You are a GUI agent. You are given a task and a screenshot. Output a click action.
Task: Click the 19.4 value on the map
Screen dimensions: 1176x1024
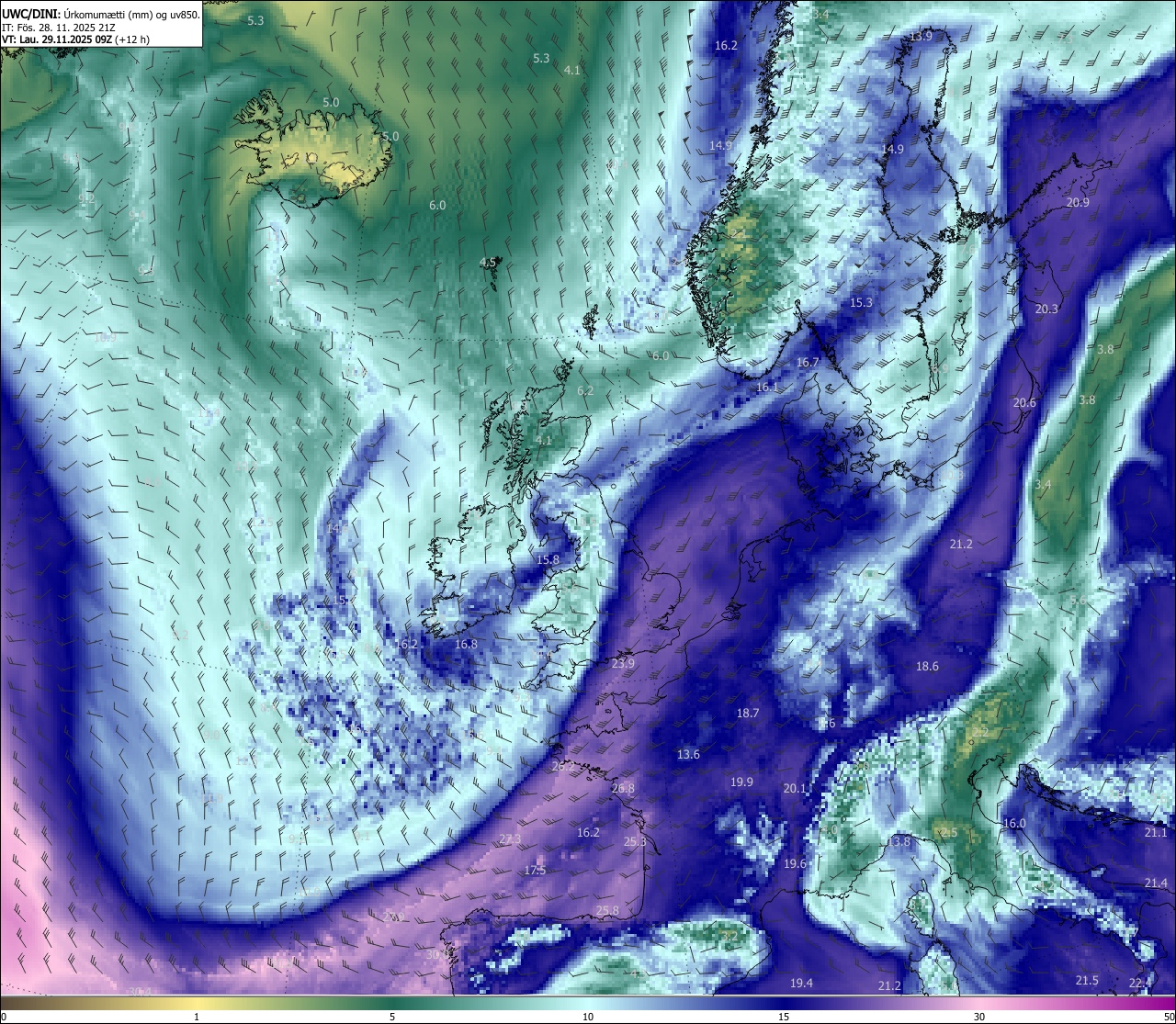(801, 983)
